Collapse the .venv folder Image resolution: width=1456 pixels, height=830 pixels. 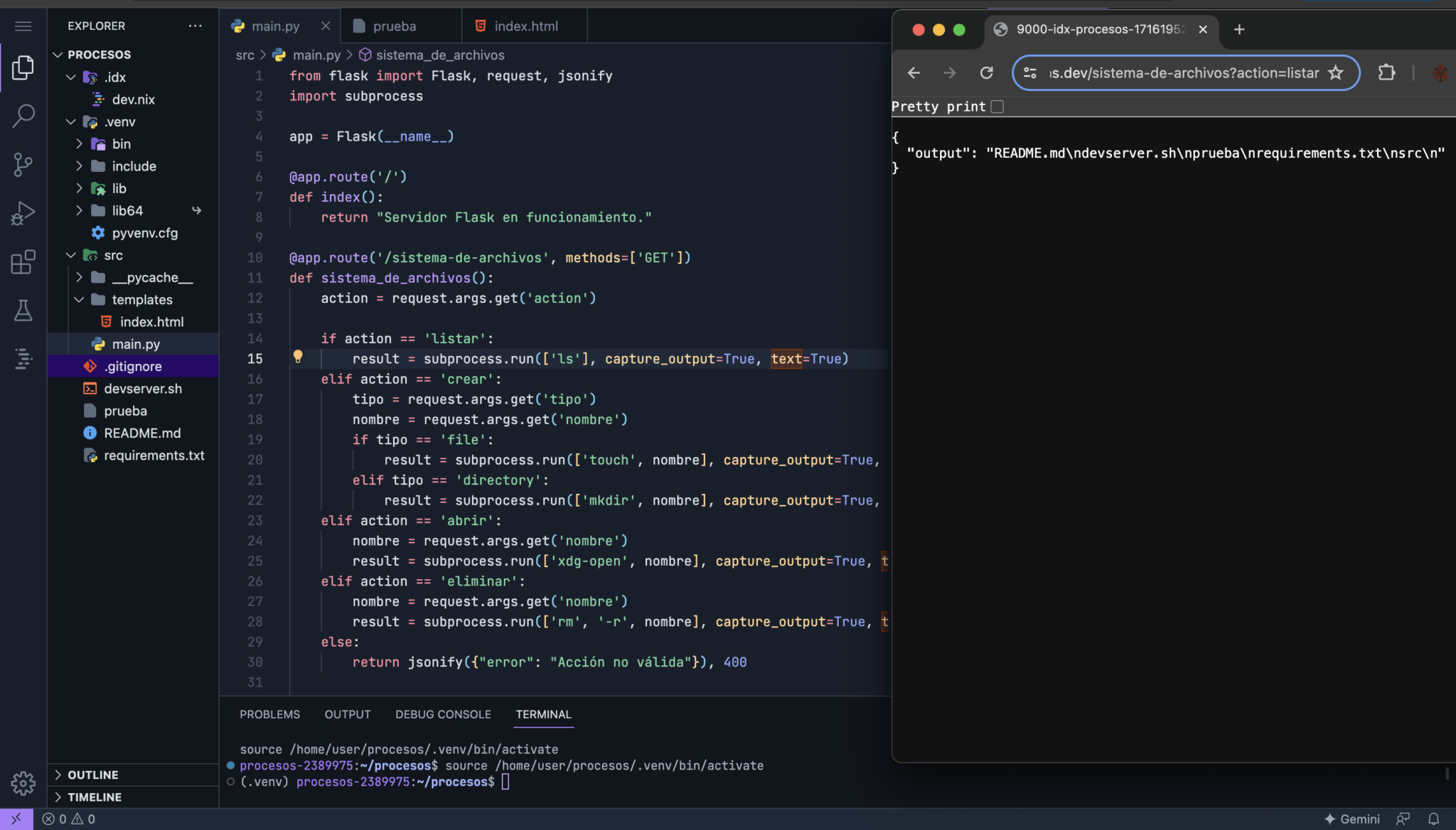[x=70, y=122]
